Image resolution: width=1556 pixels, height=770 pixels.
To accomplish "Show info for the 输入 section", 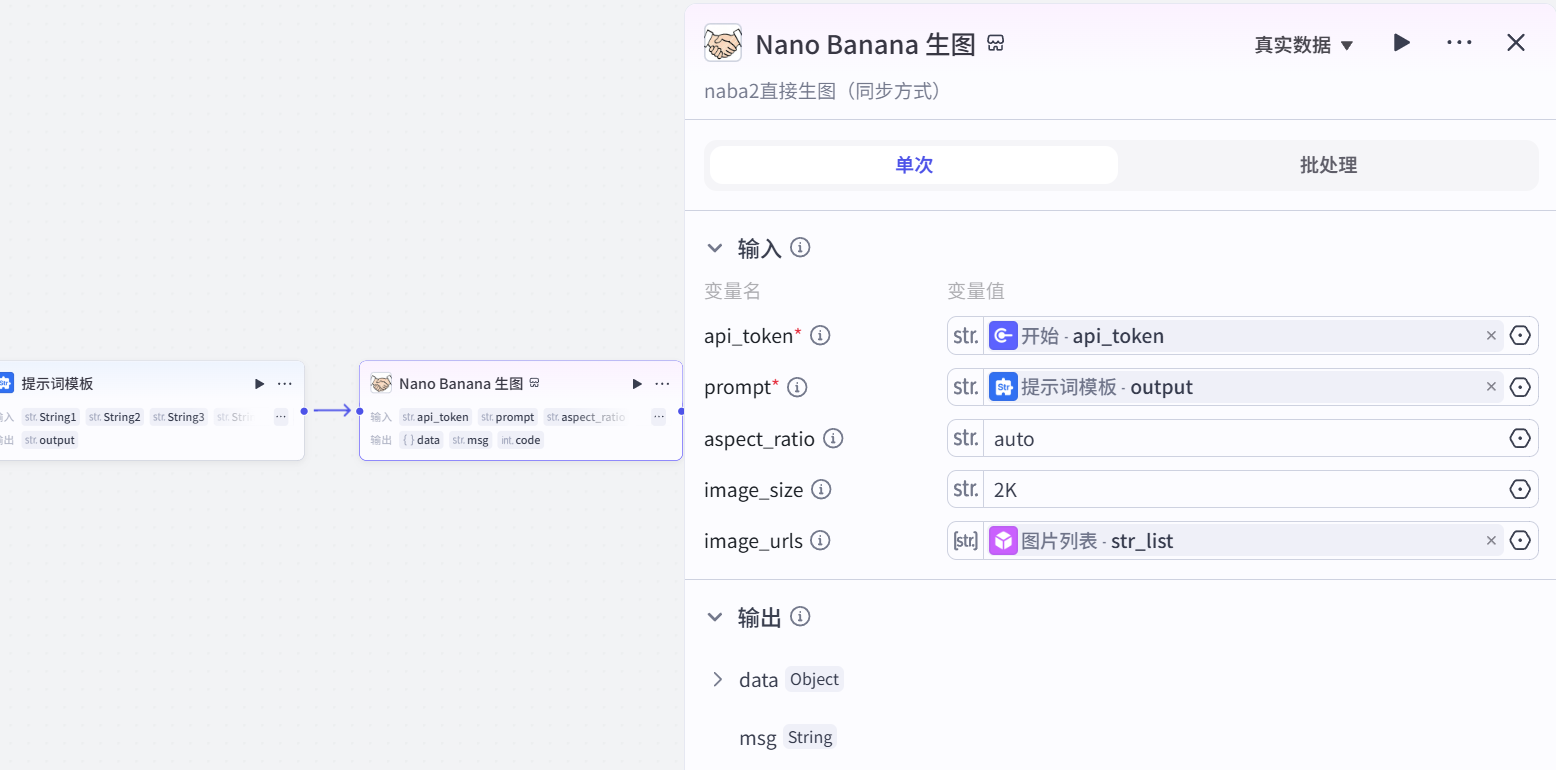I will click(x=800, y=247).
